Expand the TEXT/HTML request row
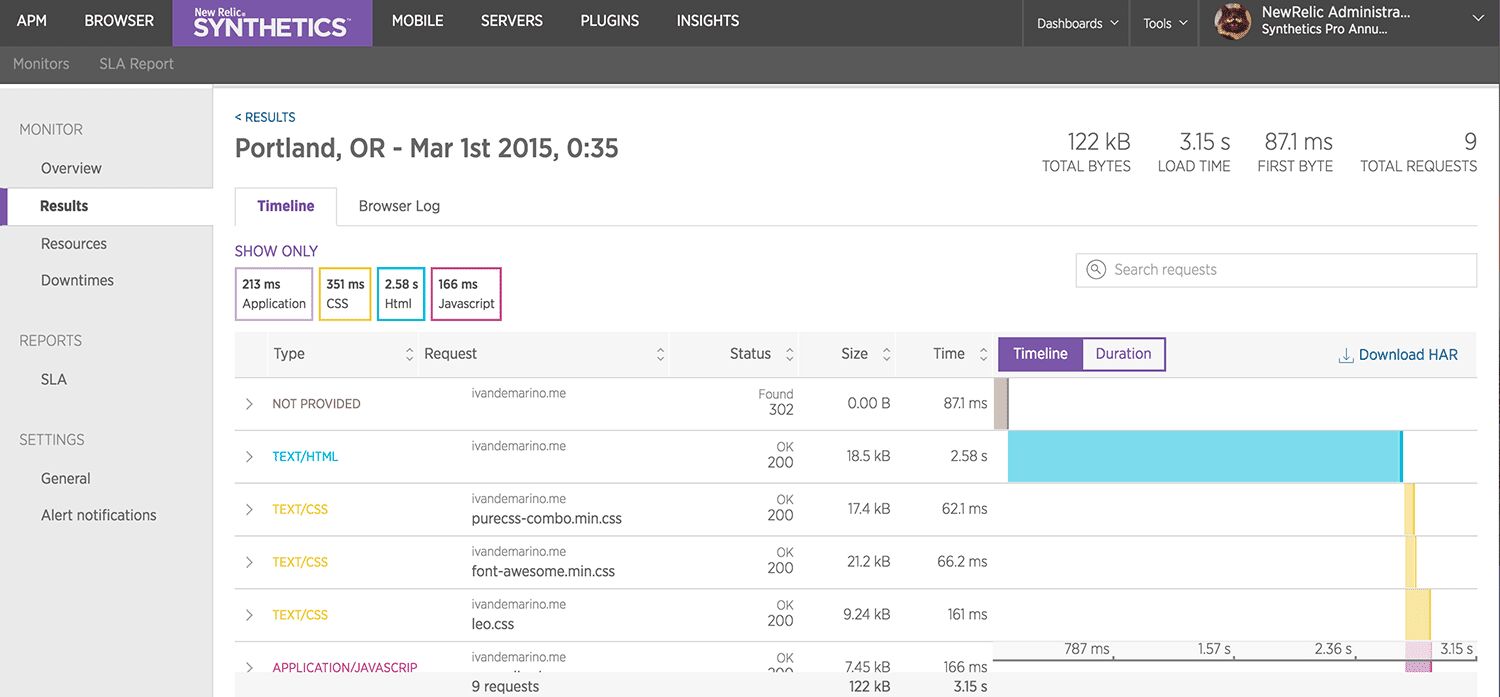The width and height of the screenshot is (1500, 697). (249, 457)
